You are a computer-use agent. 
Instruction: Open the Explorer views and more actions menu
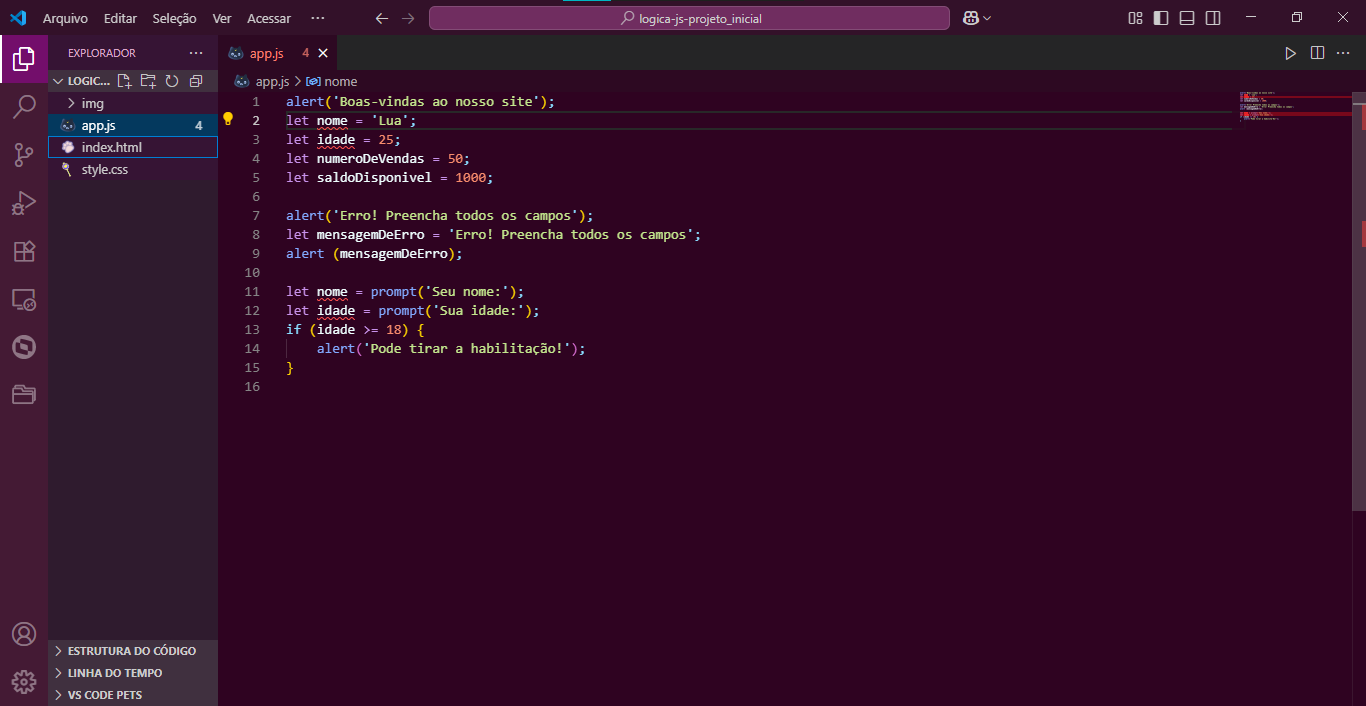click(x=196, y=53)
